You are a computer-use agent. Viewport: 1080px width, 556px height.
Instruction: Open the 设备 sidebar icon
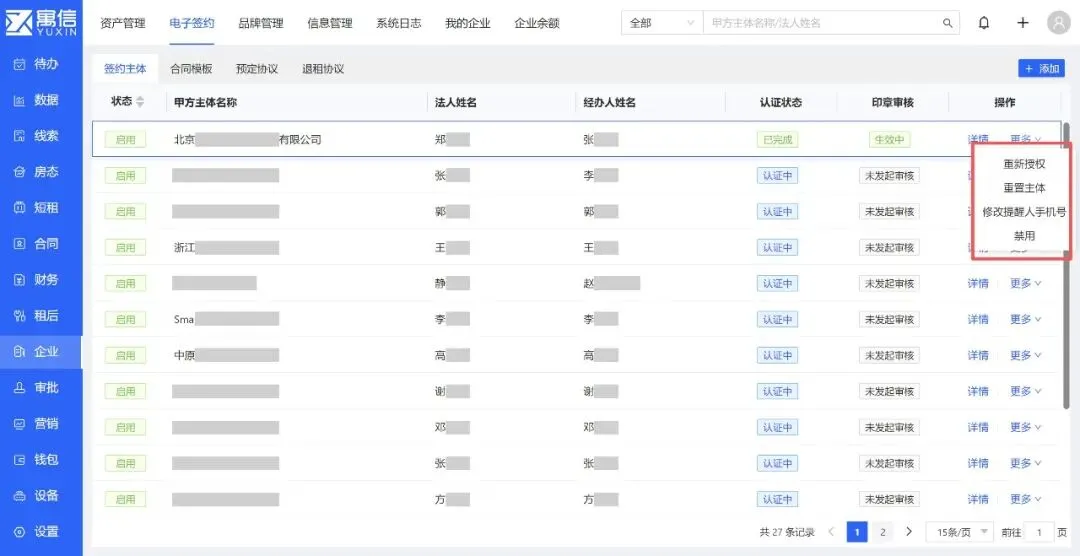coord(20,495)
